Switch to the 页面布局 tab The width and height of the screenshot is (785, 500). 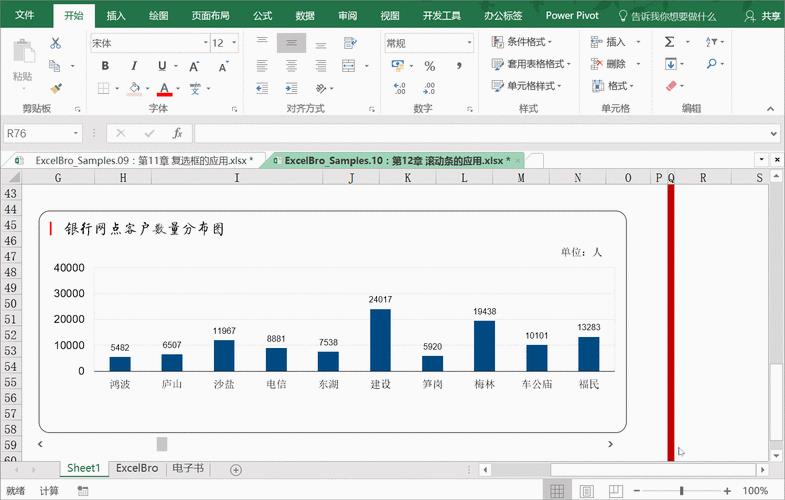tap(210, 16)
